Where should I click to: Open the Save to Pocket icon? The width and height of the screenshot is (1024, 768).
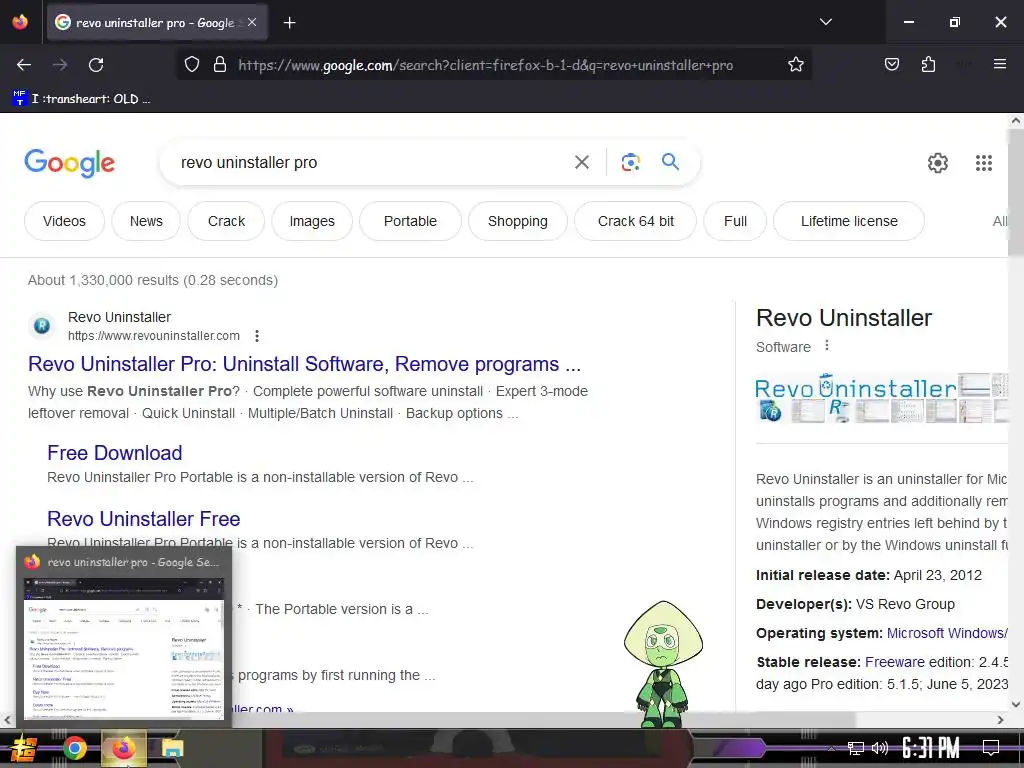[x=891, y=64]
